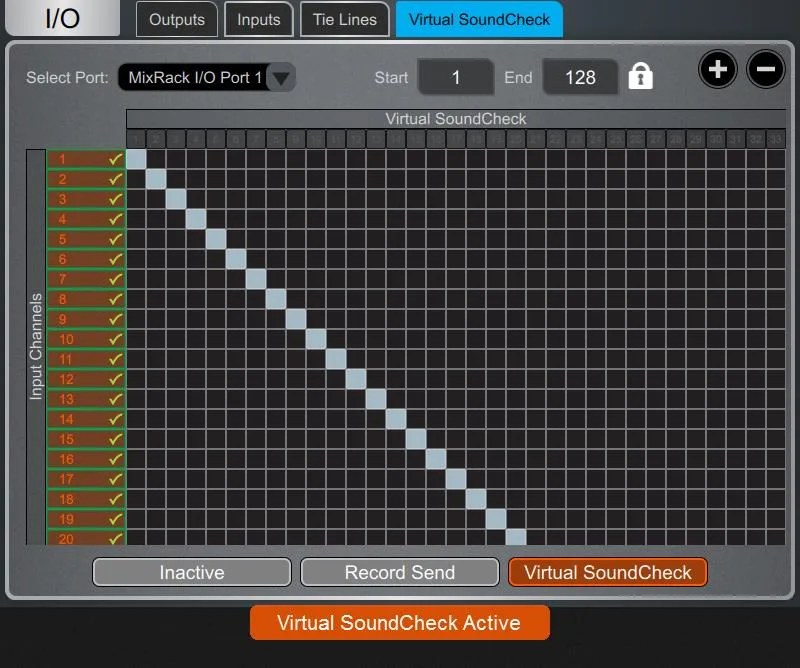Toggle the padlock lock icon
The height and width of the screenshot is (668, 800).
pyautogui.click(x=640, y=77)
